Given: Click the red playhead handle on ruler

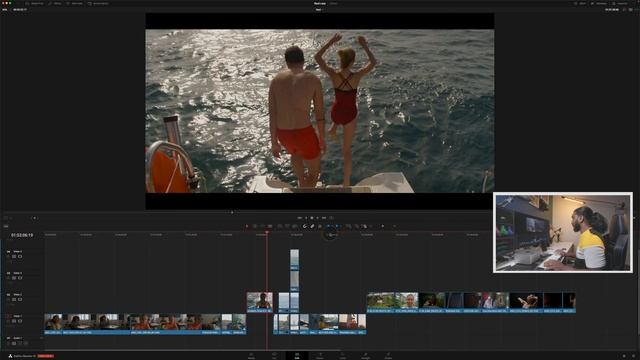Looking at the screenshot, I should [x=267, y=233].
